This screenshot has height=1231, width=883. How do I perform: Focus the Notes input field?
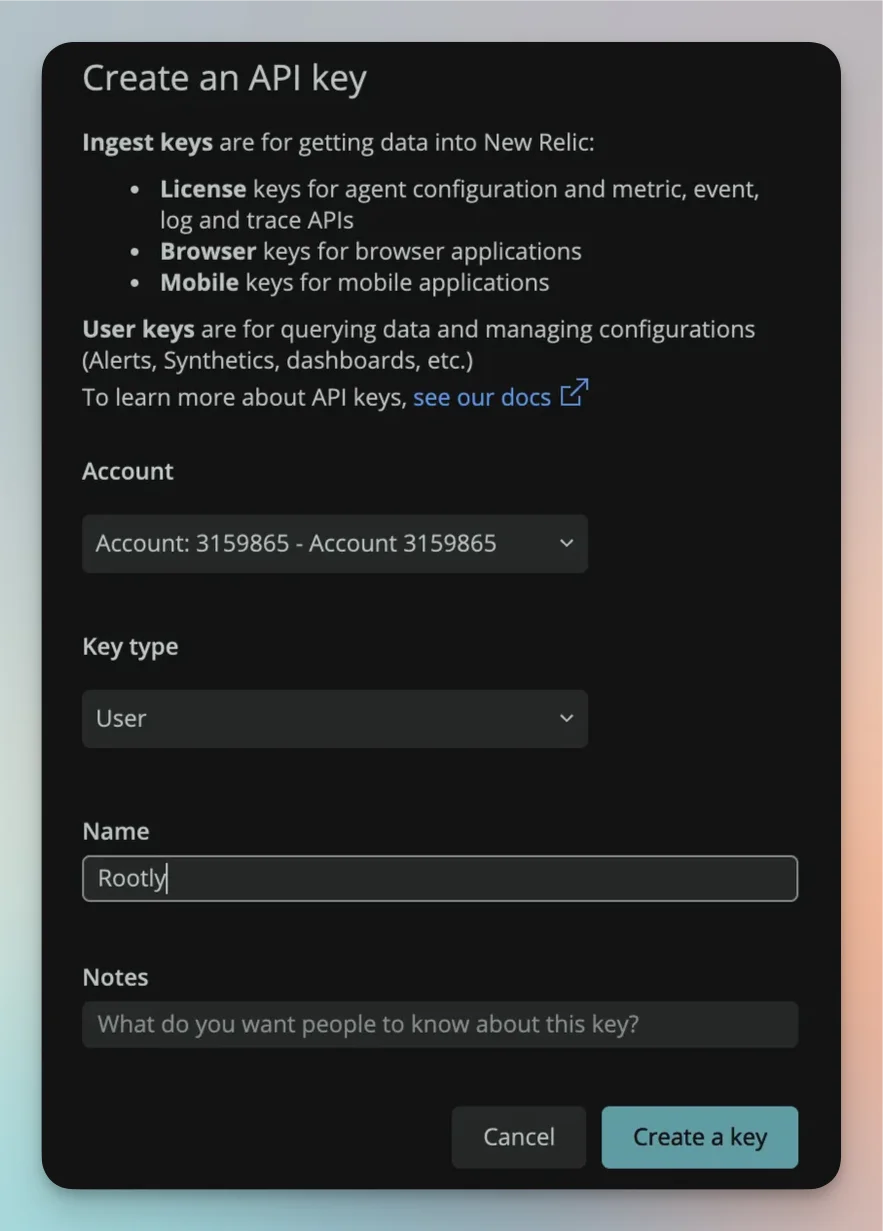tap(440, 1025)
